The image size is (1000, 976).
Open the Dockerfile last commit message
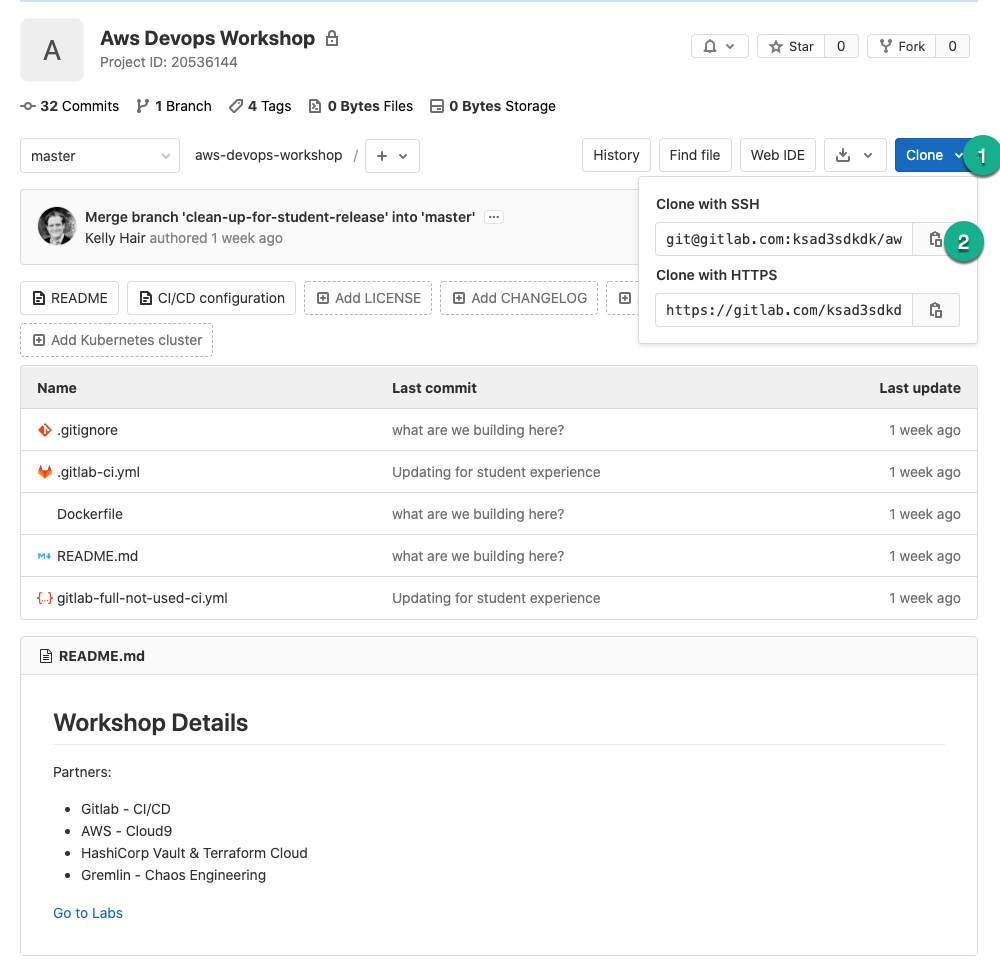point(478,514)
